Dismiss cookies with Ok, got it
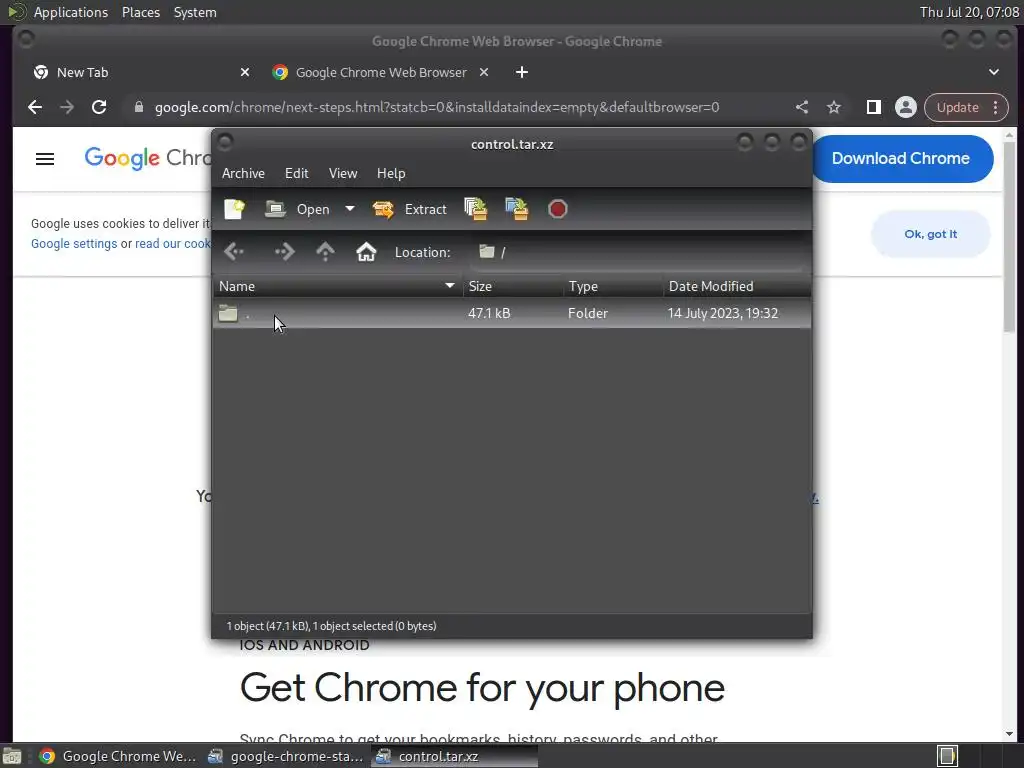Viewport: 1024px width, 768px height. point(931,234)
